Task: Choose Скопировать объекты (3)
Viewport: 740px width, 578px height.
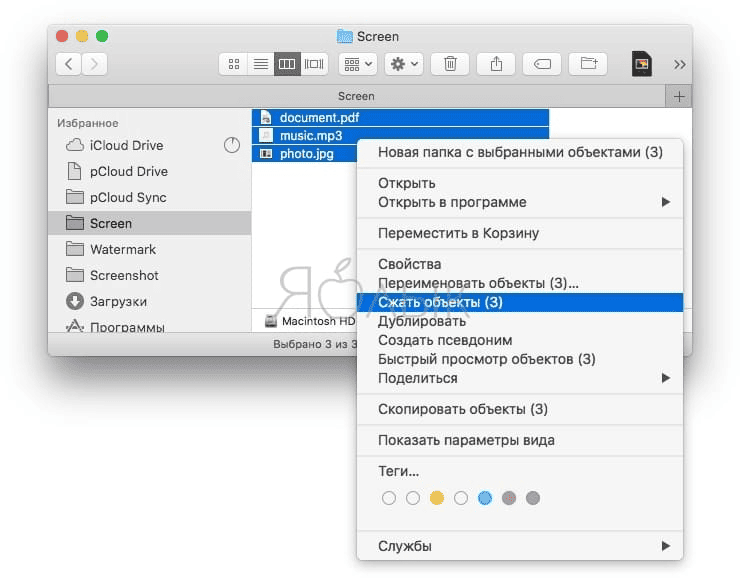Action: tap(520, 409)
